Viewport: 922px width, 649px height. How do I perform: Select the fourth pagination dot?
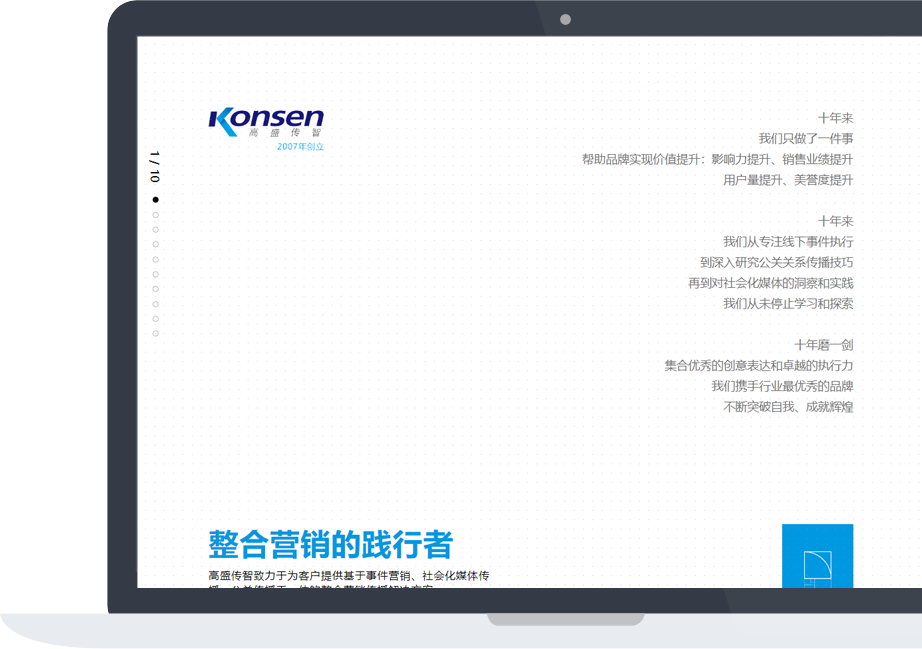pos(155,244)
